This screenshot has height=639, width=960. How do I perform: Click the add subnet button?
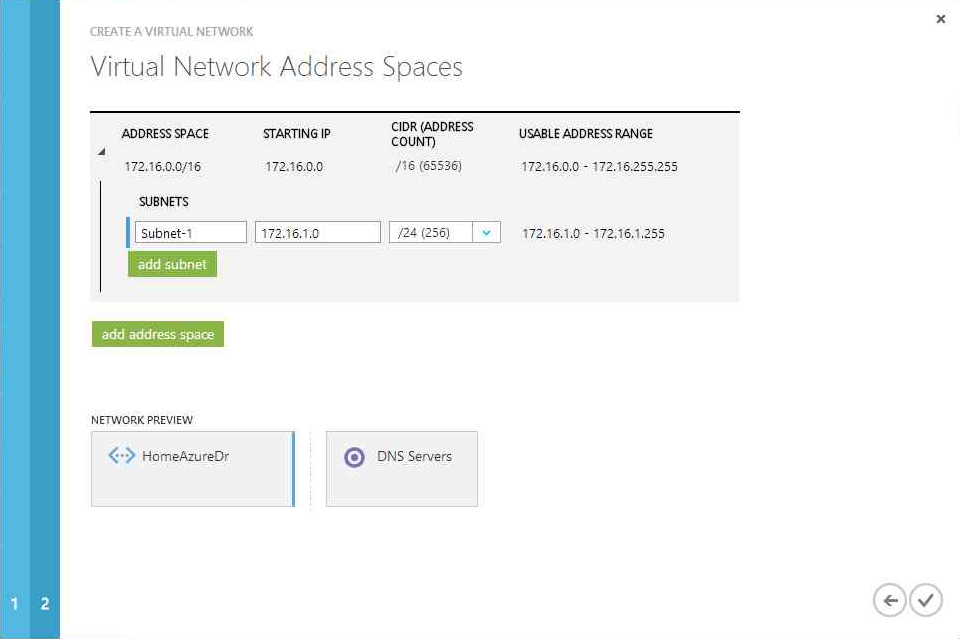pos(172,264)
